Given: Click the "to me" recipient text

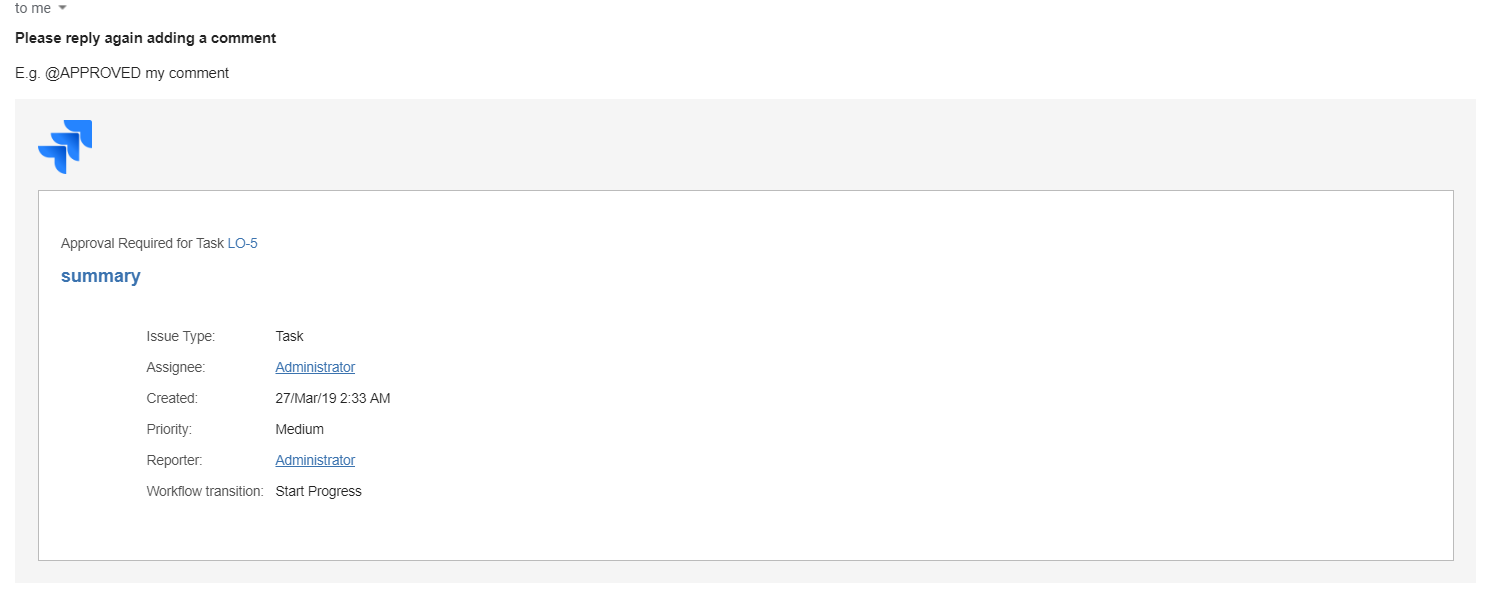Looking at the screenshot, I should (x=33, y=8).
